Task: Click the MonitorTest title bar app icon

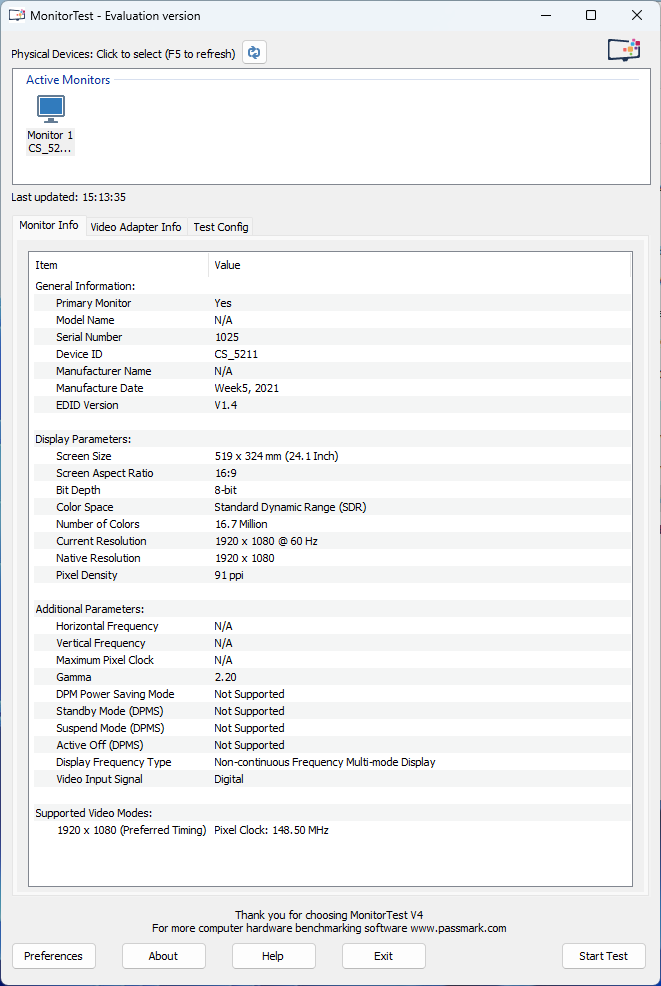Action: click(x=17, y=16)
